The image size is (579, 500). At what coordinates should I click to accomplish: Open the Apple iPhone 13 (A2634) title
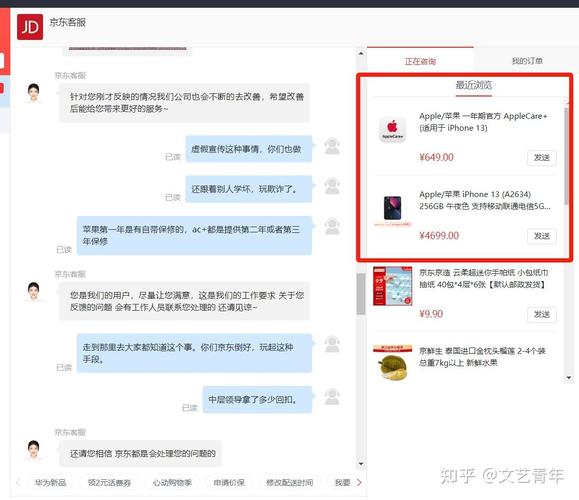[485, 200]
